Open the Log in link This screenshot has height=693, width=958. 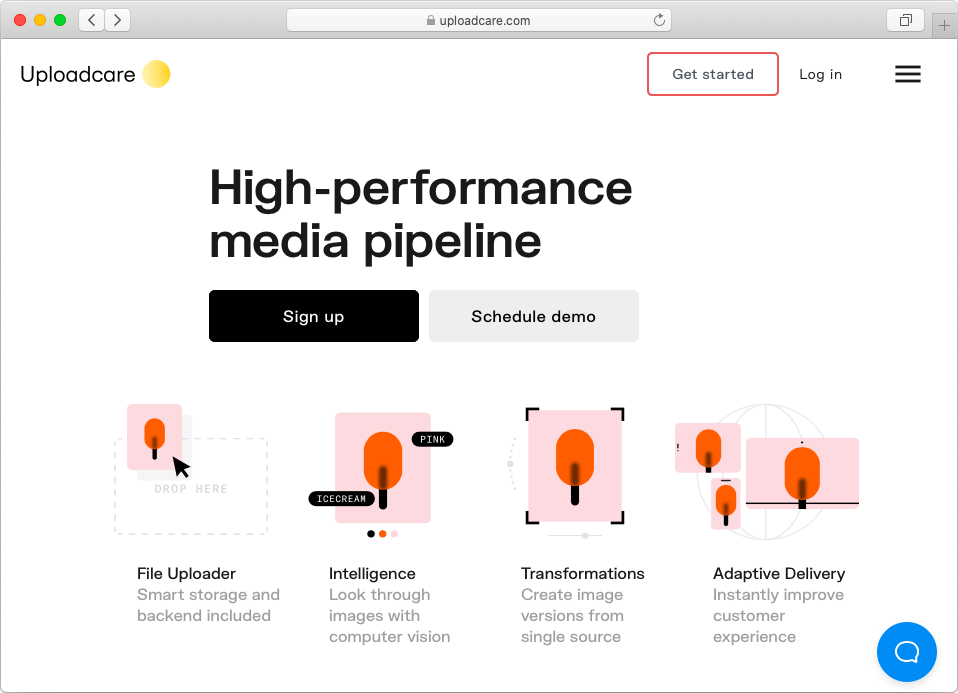820,74
